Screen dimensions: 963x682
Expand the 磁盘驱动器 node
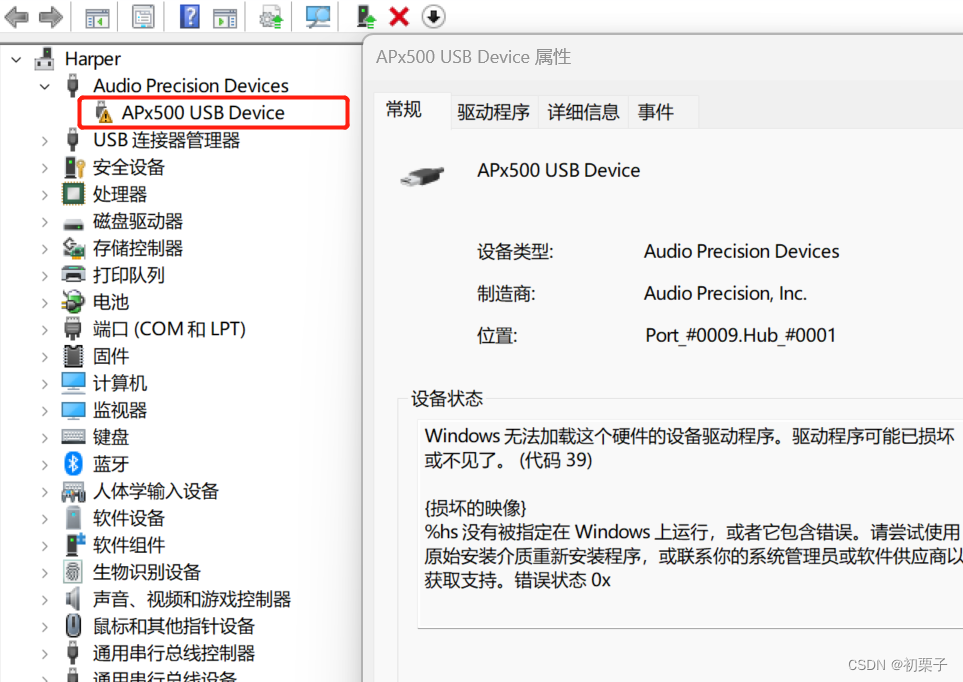pyautogui.click(x=45, y=222)
